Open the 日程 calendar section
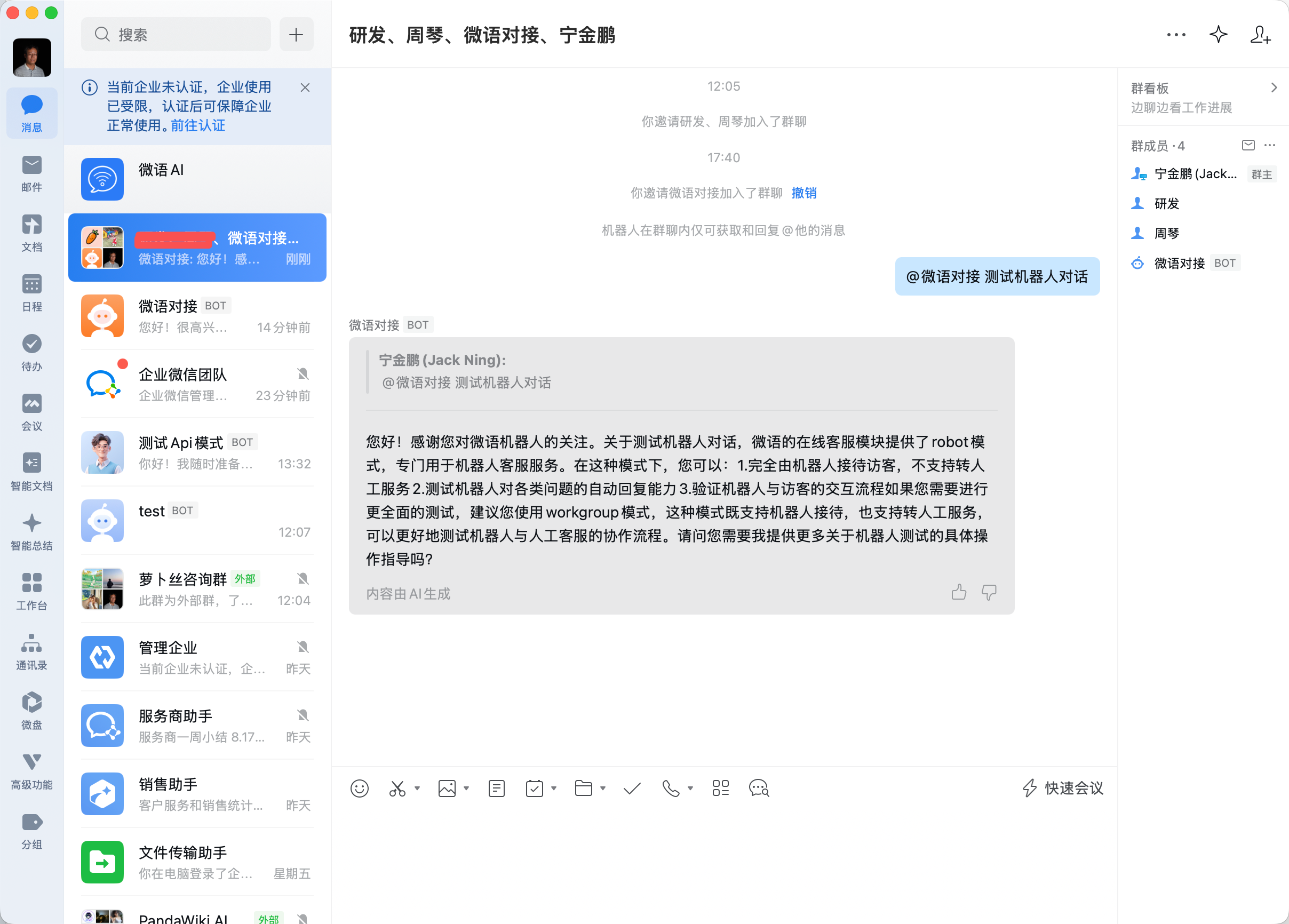The width and height of the screenshot is (1289, 924). click(32, 293)
